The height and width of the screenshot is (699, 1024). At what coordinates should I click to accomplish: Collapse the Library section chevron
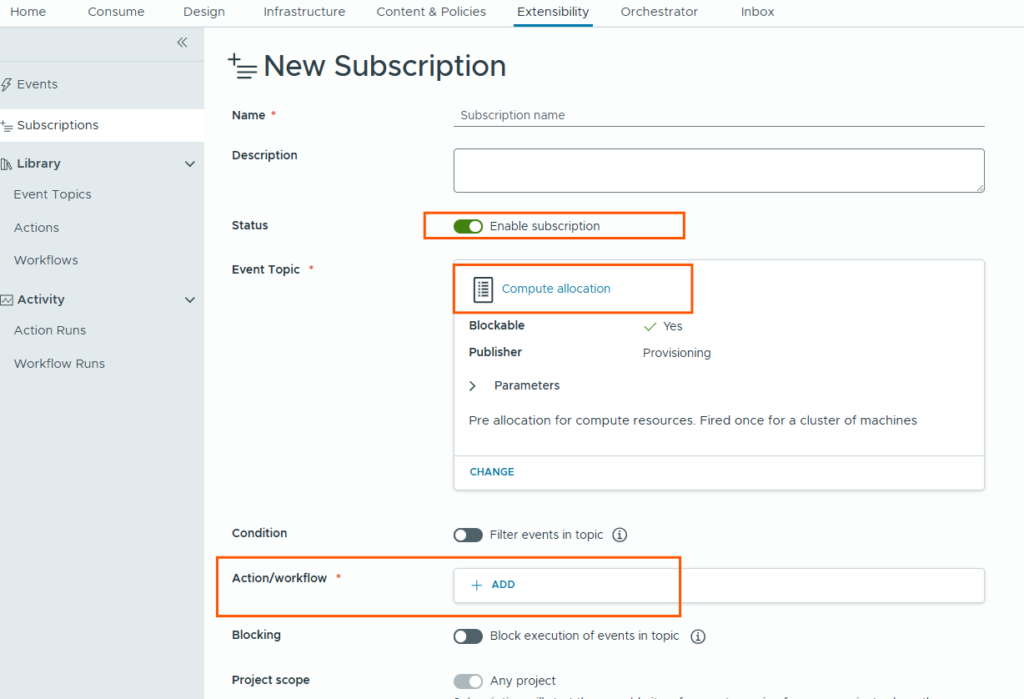pos(190,164)
